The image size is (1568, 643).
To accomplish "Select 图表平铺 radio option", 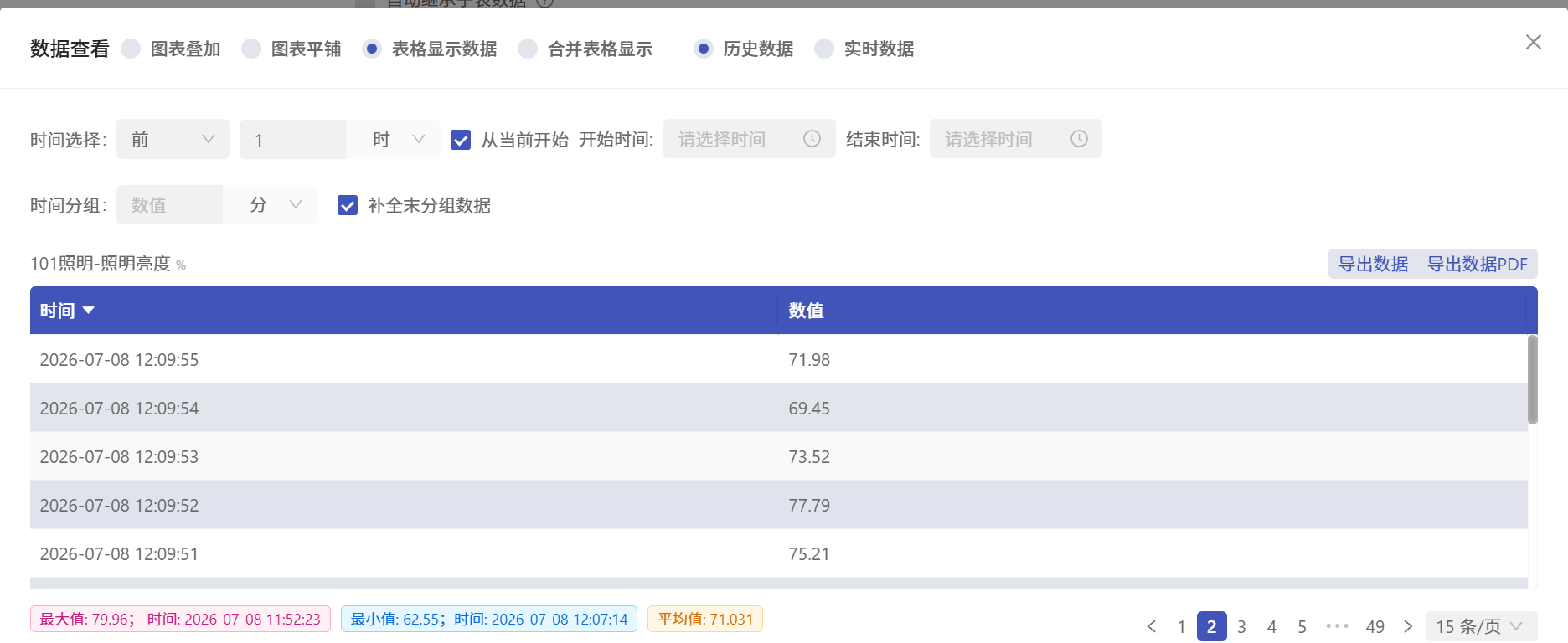I will click(251, 49).
